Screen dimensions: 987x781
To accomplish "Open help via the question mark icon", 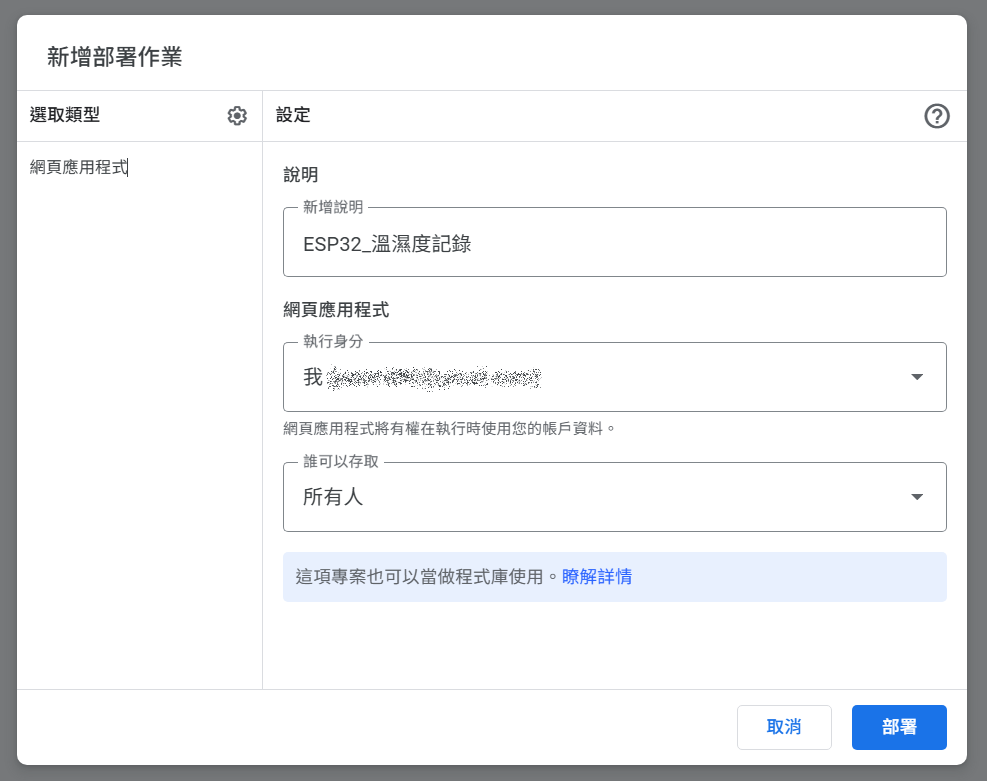I will (x=937, y=116).
